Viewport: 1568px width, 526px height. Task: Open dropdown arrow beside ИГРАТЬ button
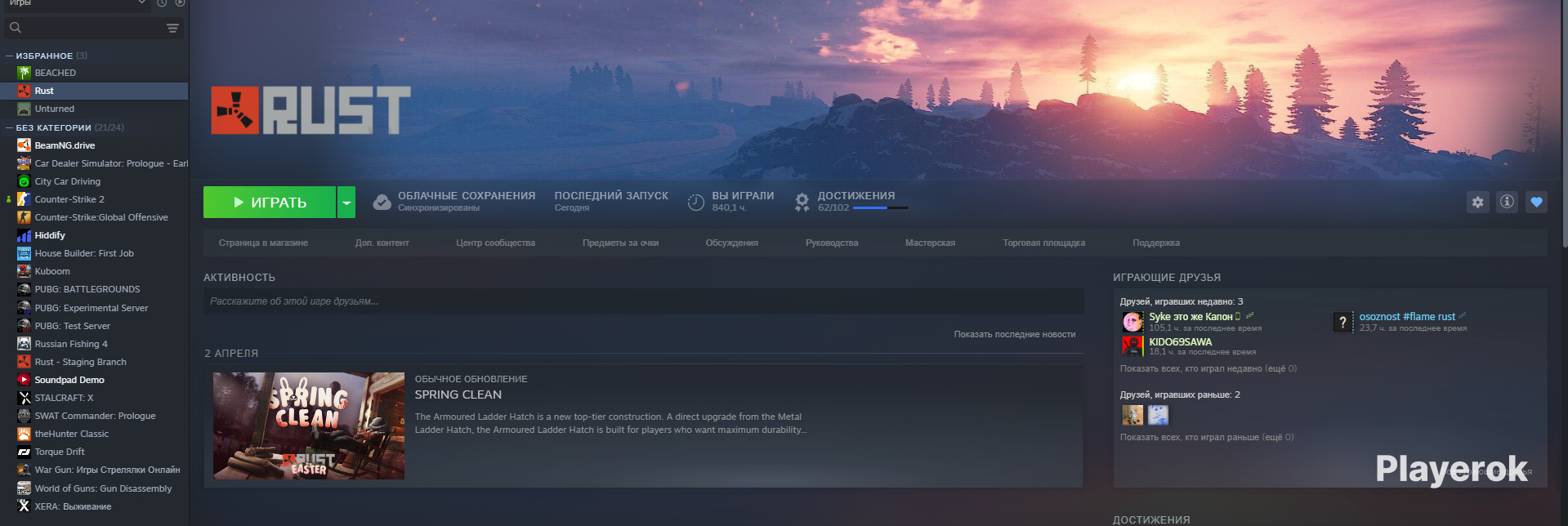pyautogui.click(x=346, y=202)
